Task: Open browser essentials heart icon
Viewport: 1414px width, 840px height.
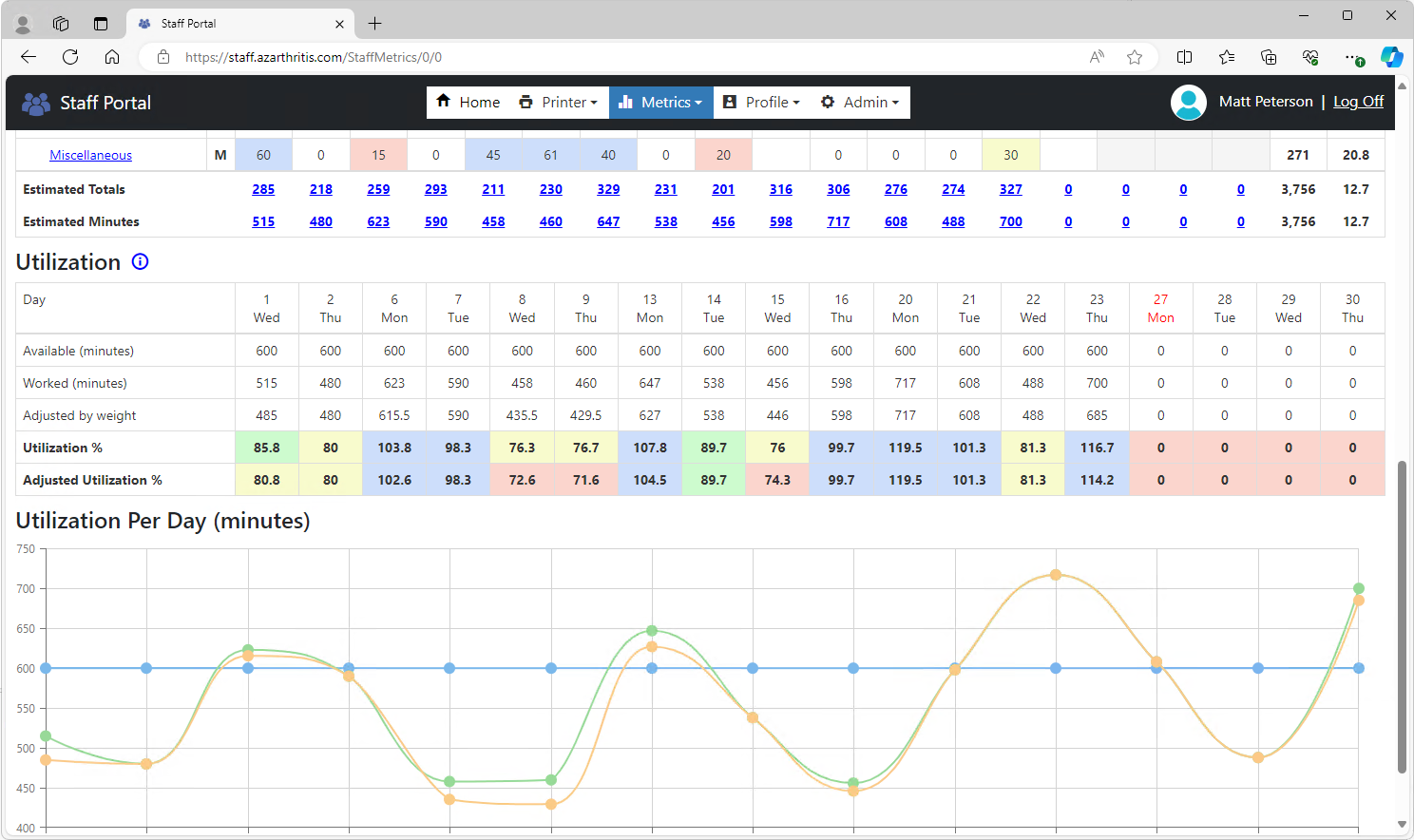Action: pos(1310,57)
